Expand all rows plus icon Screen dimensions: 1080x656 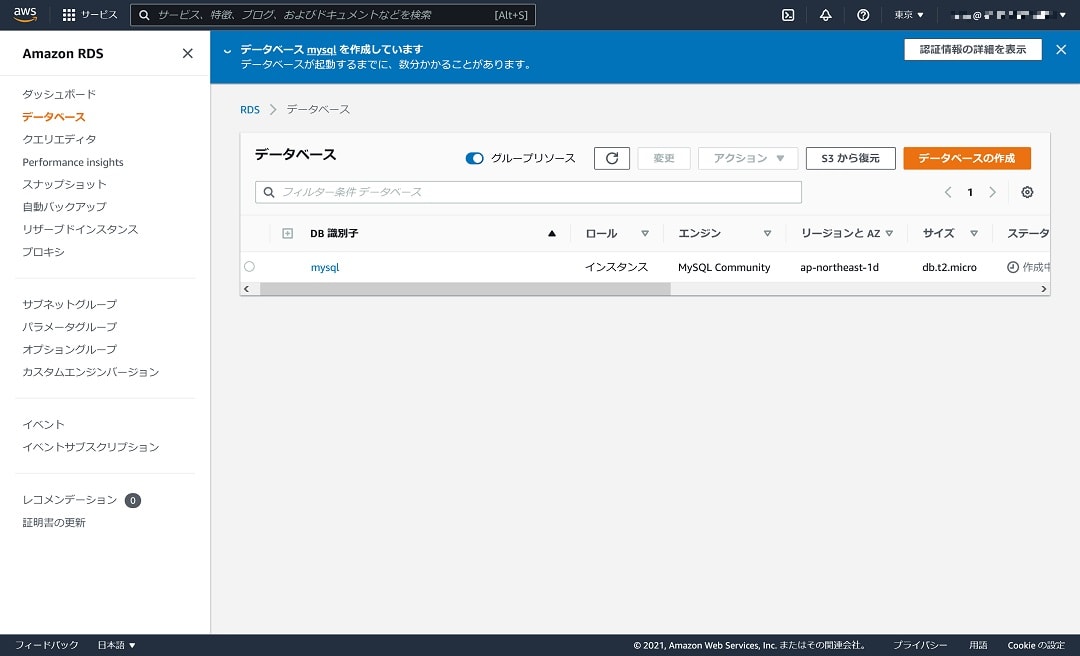click(288, 234)
